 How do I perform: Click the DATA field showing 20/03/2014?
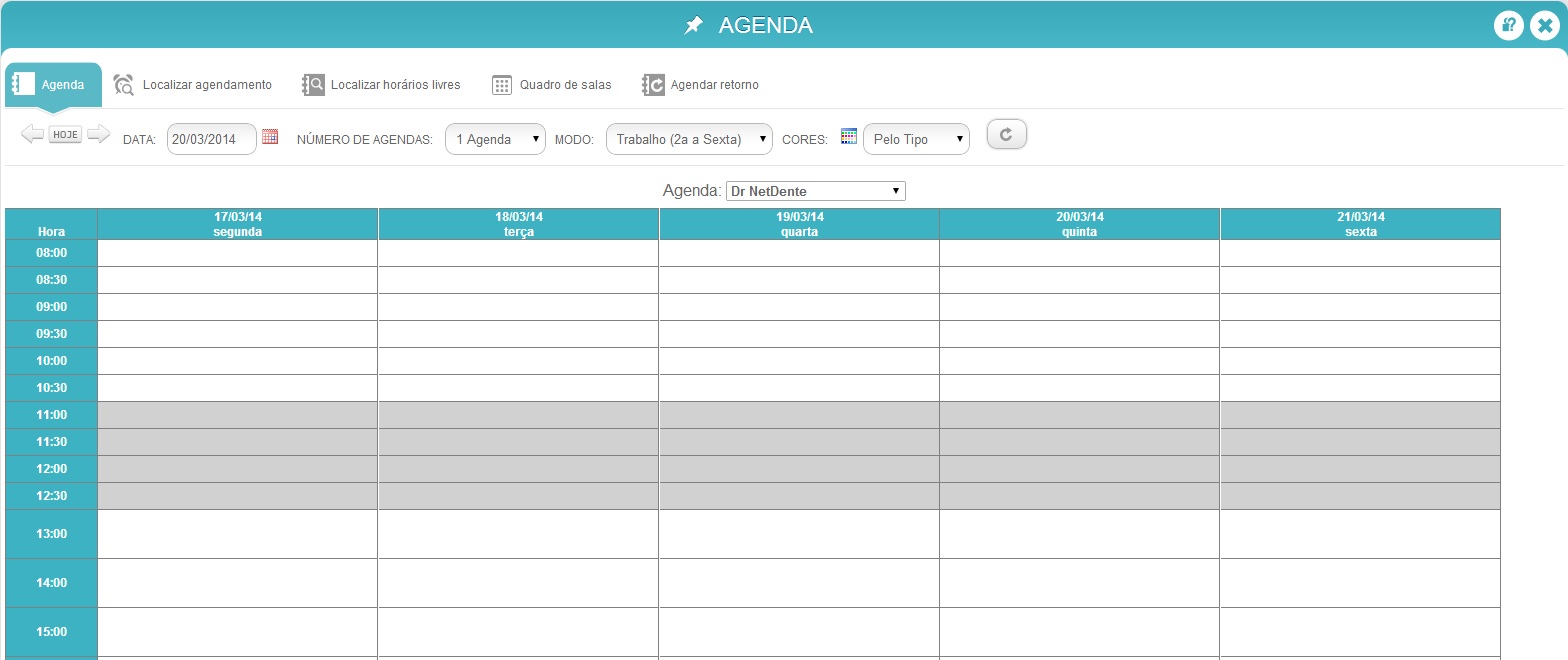(x=212, y=139)
